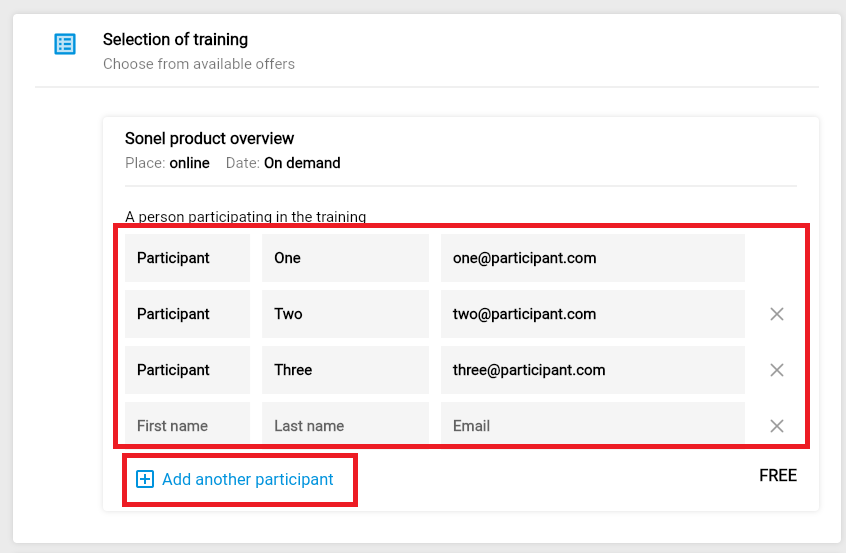Select the last name field containing 'Three'

point(345,370)
